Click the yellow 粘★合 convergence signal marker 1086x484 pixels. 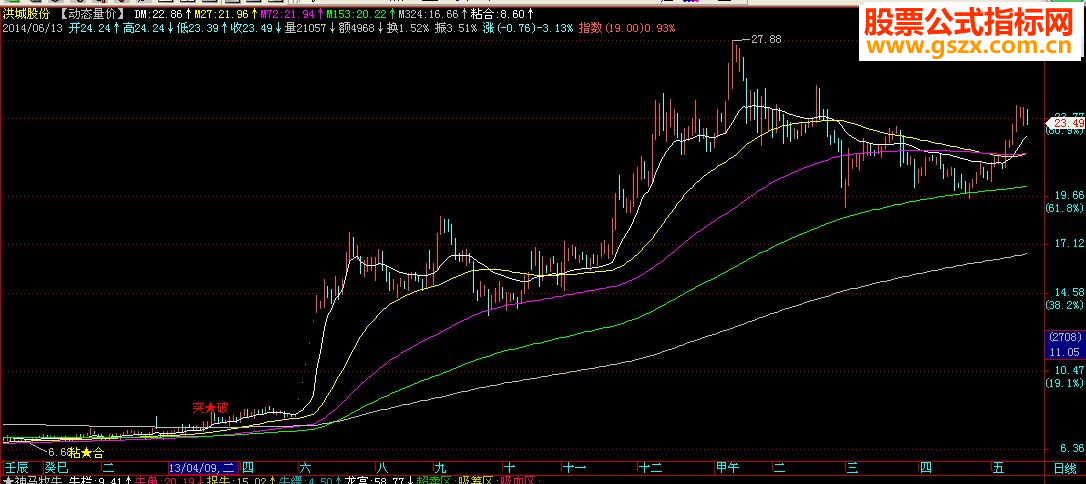(86, 454)
